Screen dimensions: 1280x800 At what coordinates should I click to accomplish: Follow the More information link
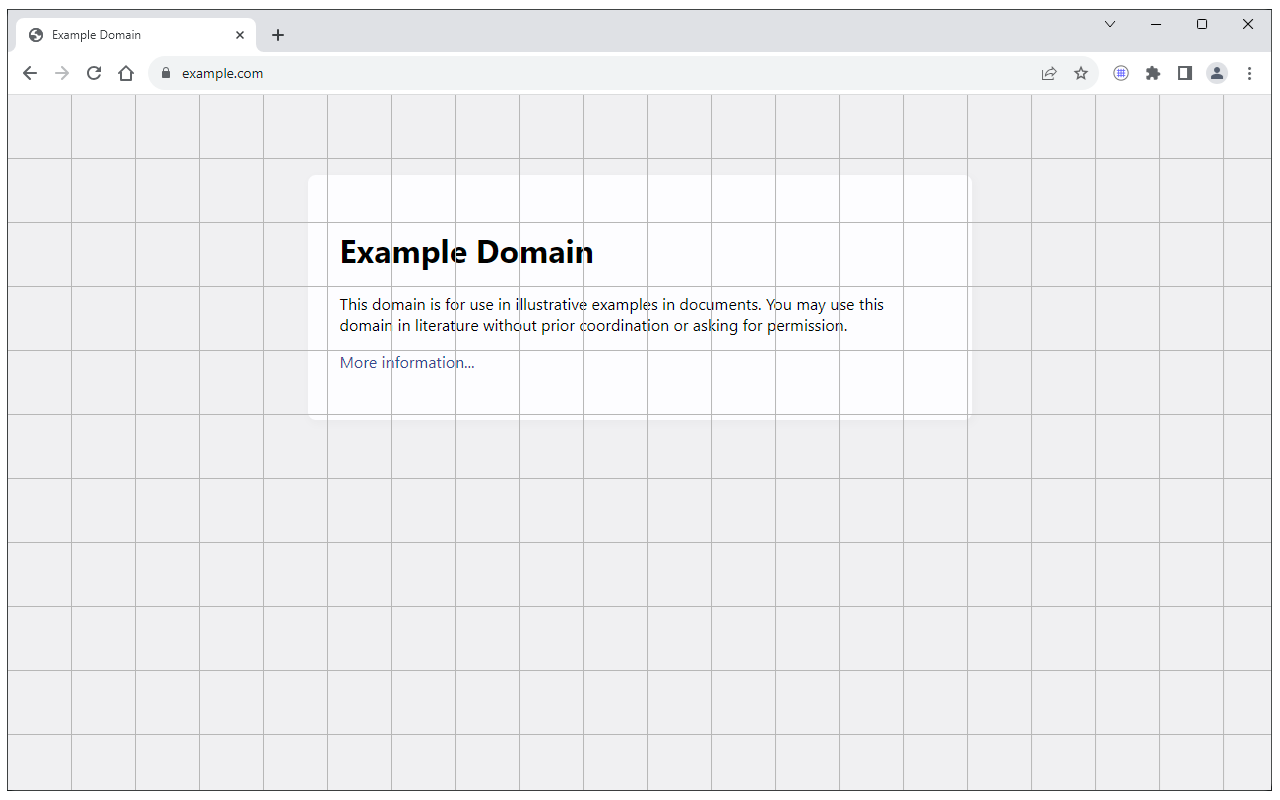point(406,362)
